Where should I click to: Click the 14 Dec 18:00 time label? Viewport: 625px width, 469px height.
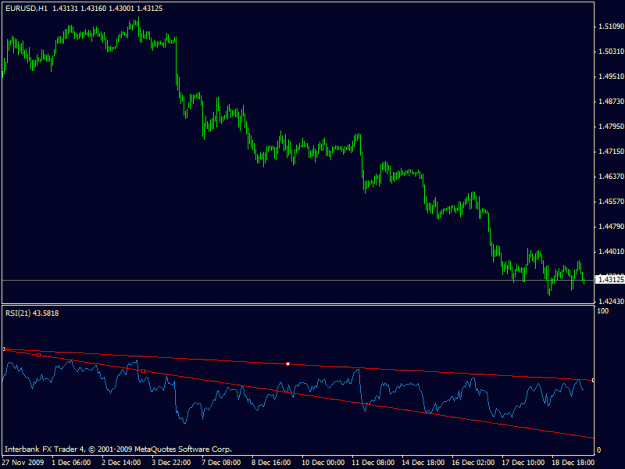(x=423, y=463)
